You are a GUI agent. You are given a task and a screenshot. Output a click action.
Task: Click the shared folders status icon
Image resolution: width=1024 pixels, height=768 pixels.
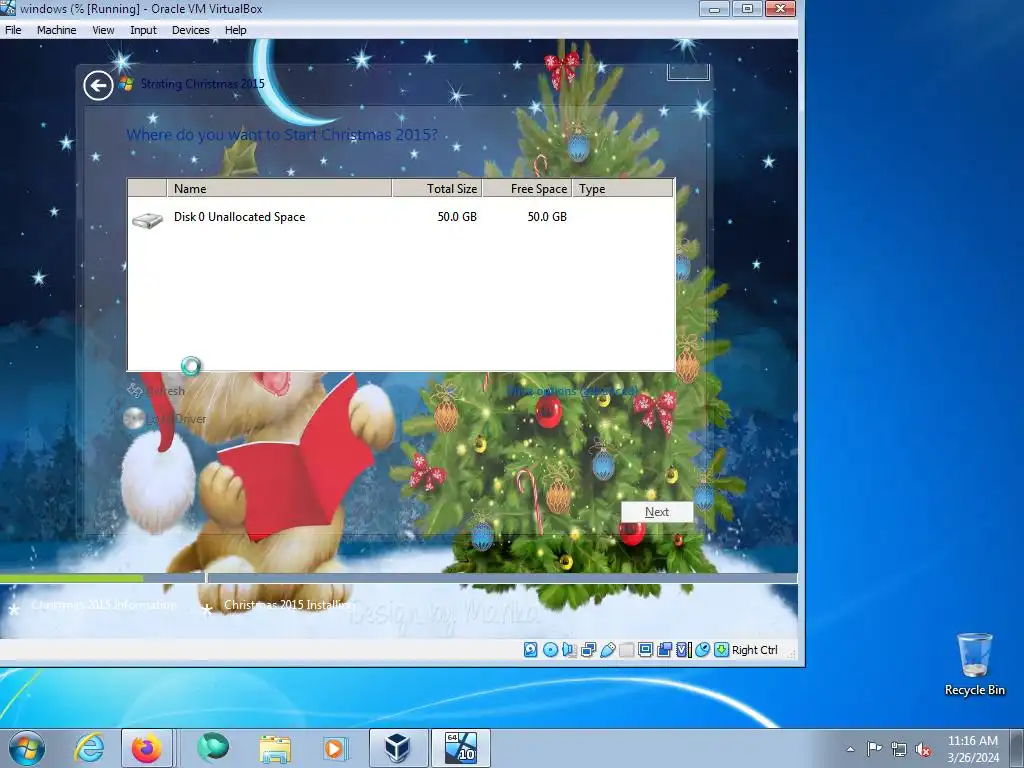pos(626,649)
